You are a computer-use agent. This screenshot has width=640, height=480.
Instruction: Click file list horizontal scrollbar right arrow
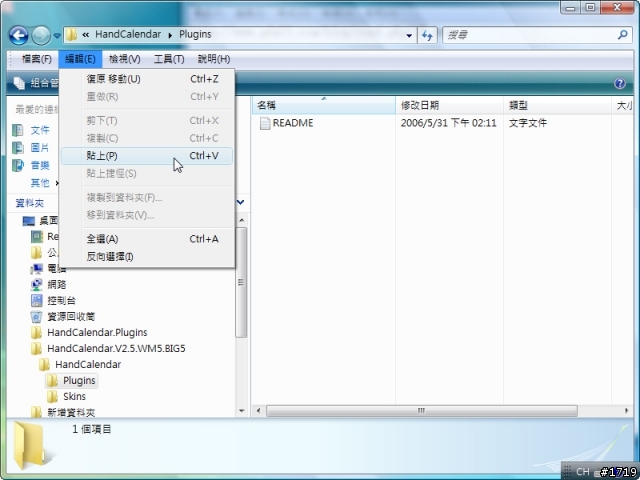pos(627,411)
